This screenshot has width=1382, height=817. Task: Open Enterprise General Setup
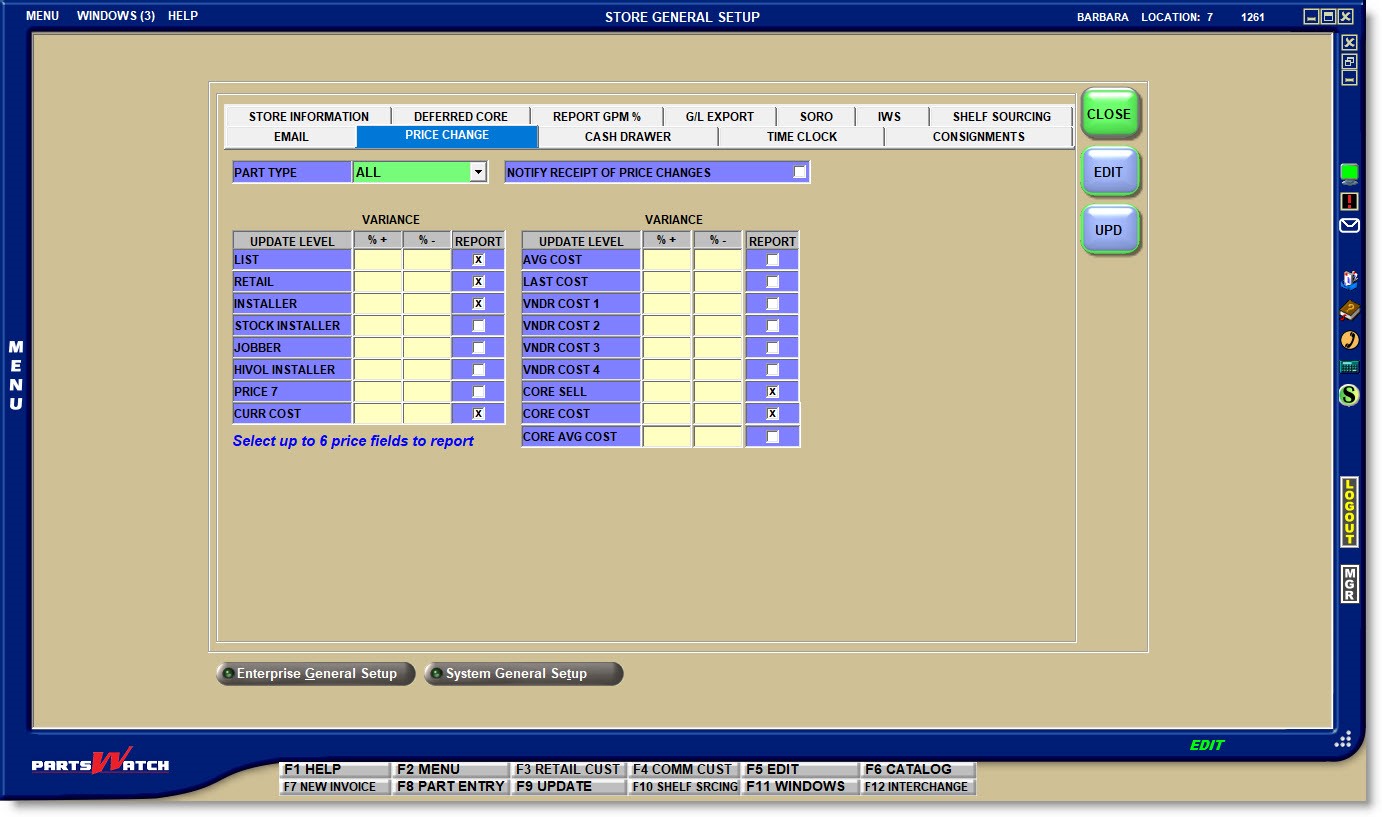315,674
